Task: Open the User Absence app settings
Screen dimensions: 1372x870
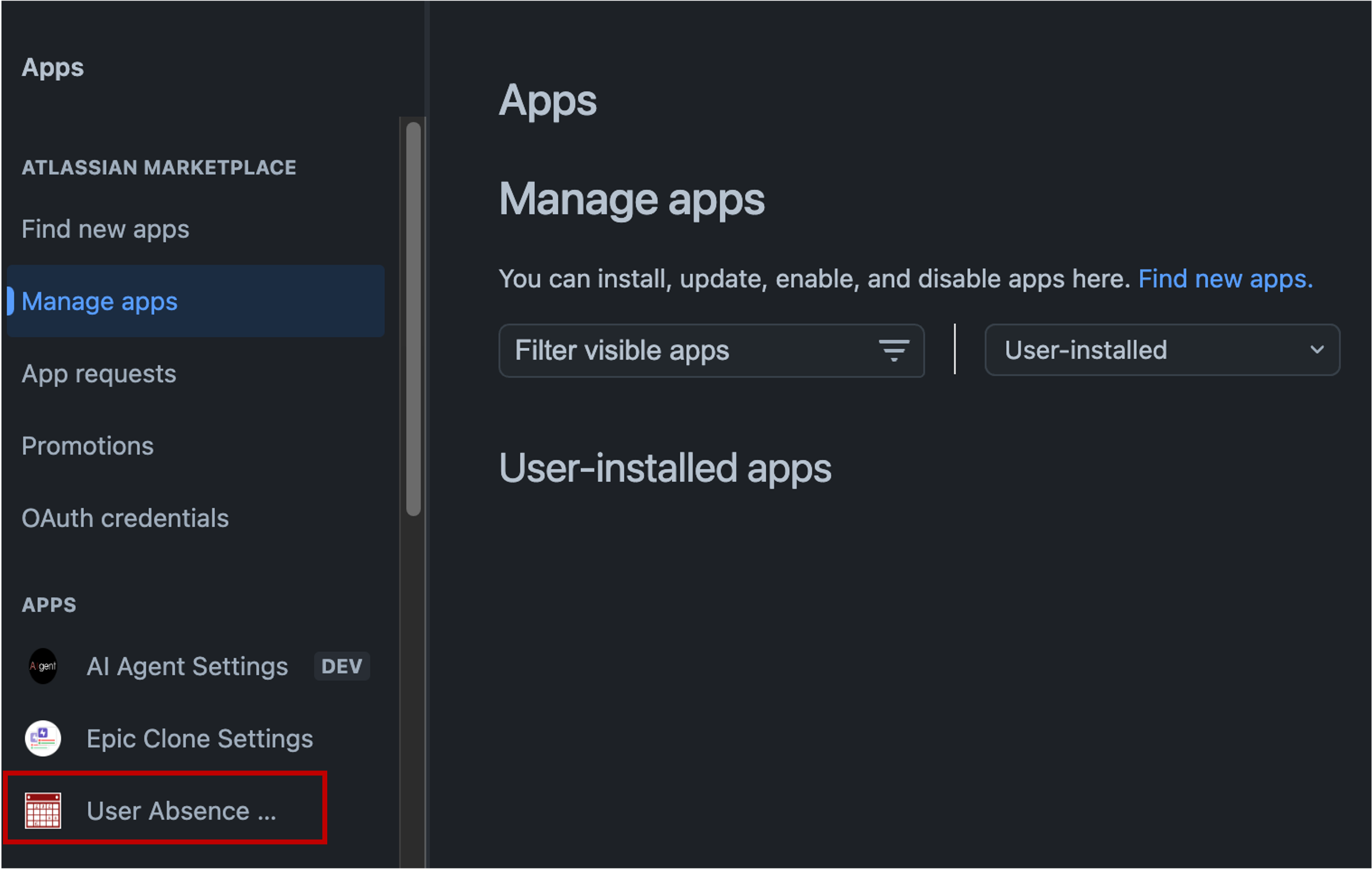Action: pos(181,811)
